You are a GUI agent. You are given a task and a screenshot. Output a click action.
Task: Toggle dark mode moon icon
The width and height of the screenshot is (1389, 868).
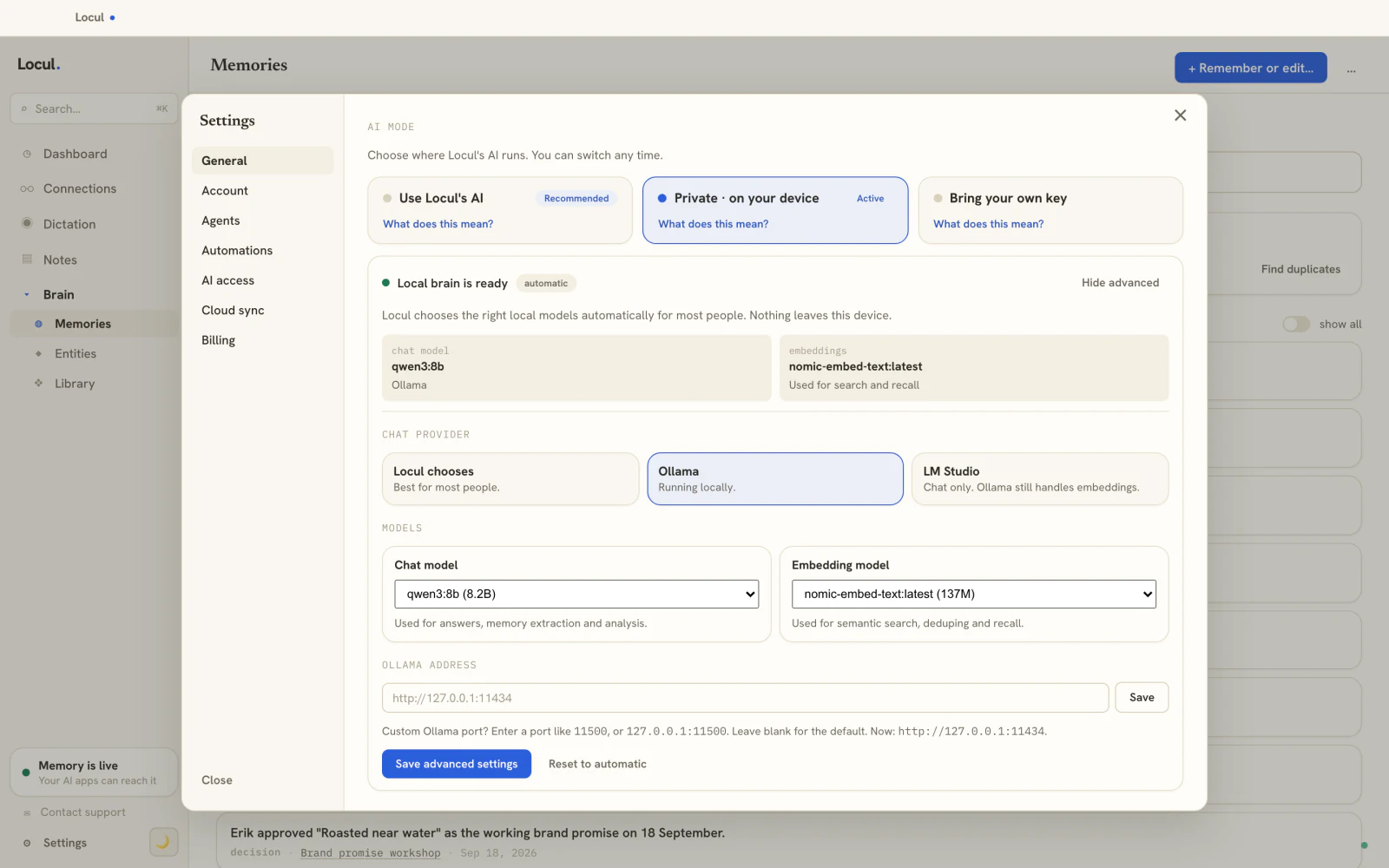[x=163, y=841]
